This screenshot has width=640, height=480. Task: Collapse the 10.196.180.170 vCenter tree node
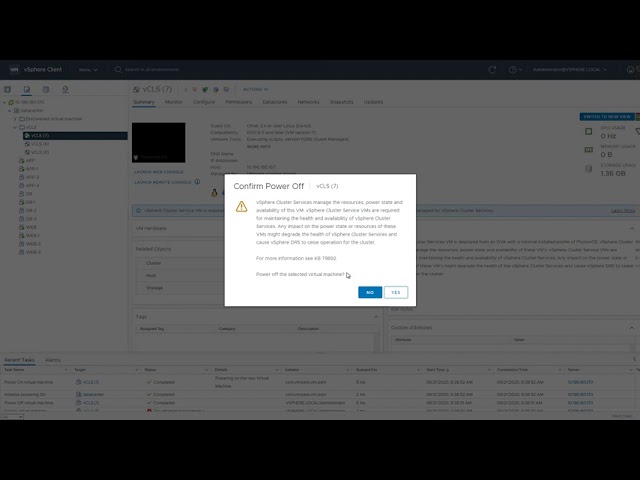pyautogui.click(x=4, y=102)
